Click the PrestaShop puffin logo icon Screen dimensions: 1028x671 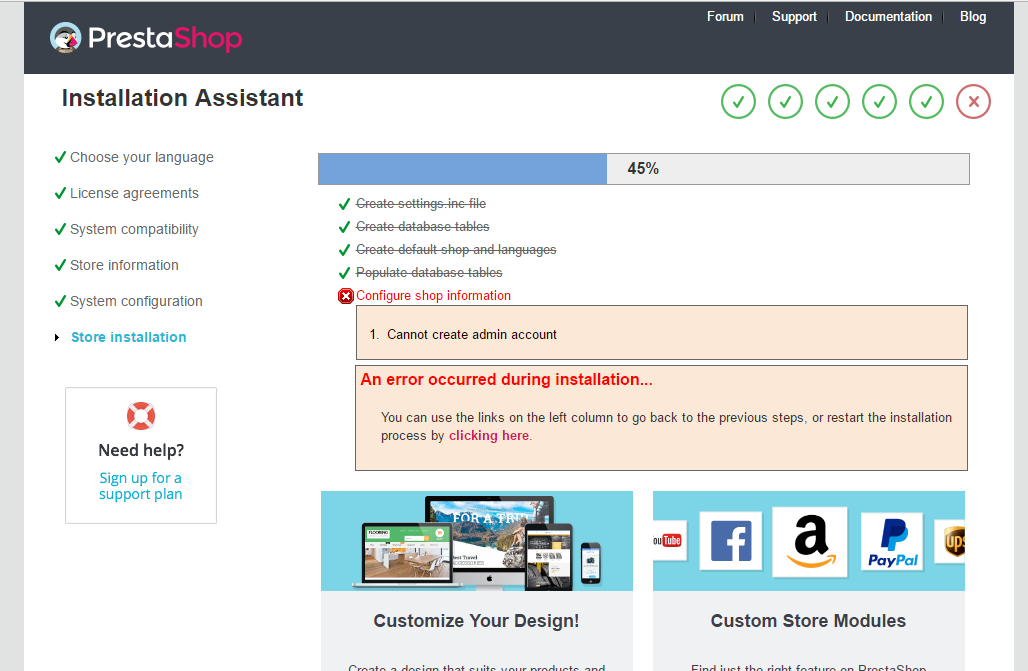coord(66,37)
